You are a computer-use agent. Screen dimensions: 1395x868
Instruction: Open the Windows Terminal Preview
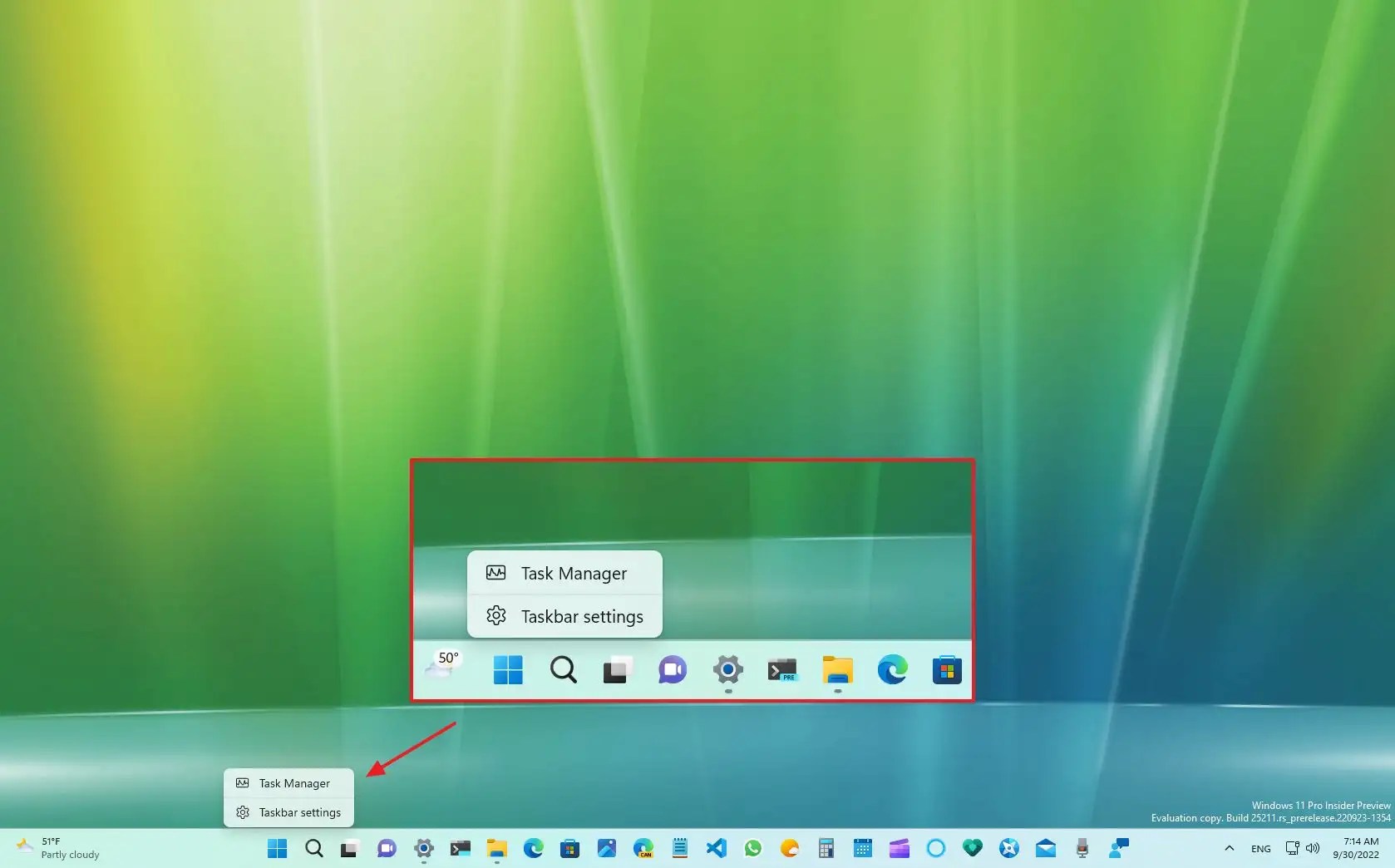coord(460,849)
